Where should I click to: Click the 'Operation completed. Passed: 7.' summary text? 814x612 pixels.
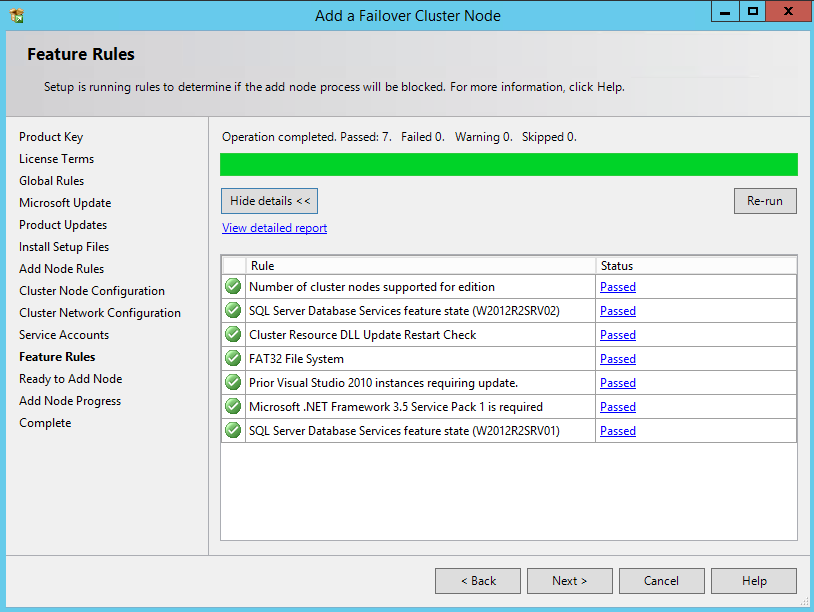tap(307, 137)
